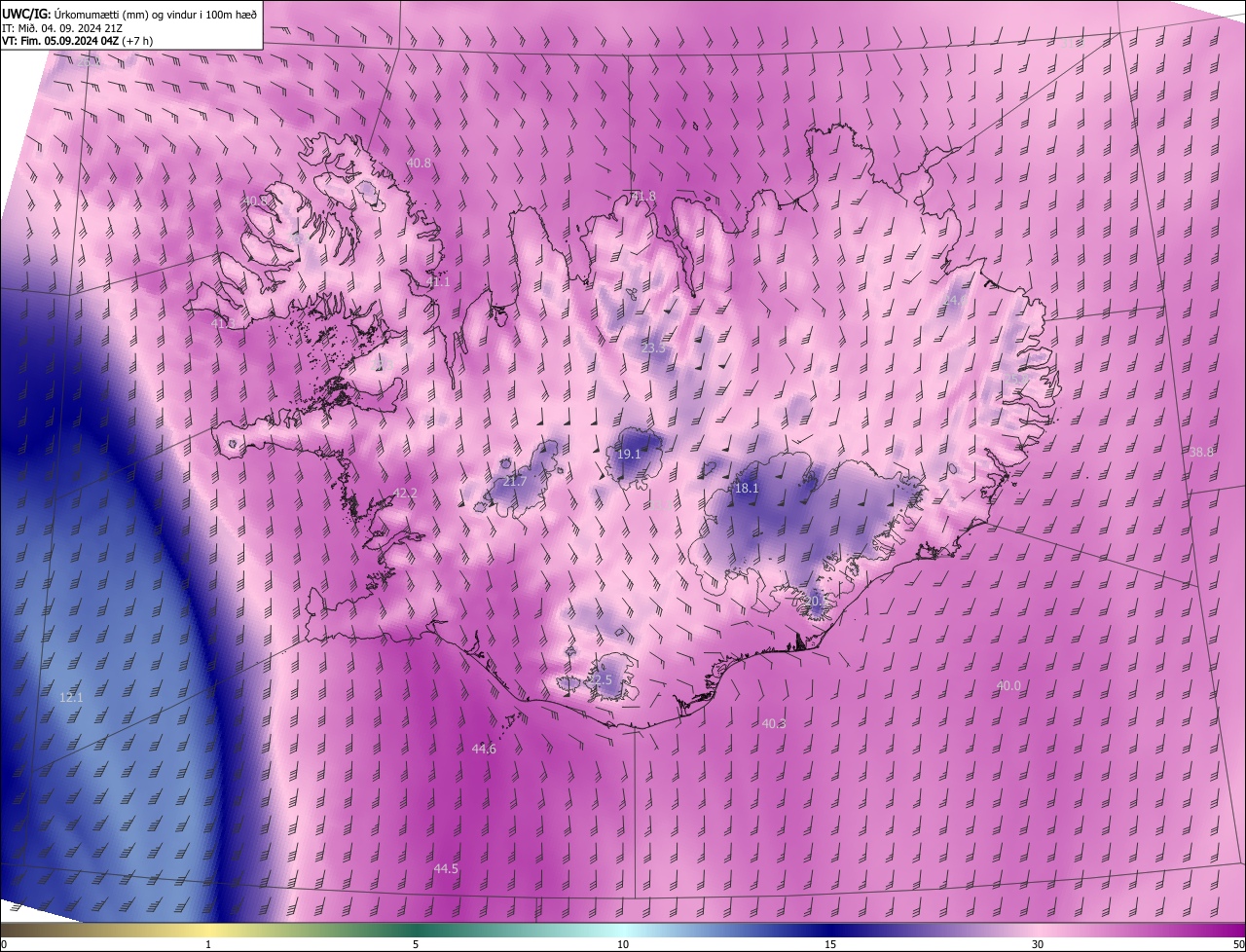This screenshot has height=952, width=1246.
Task: Click the 15 label on the color scale
Action: pyautogui.click(x=830, y=945)
